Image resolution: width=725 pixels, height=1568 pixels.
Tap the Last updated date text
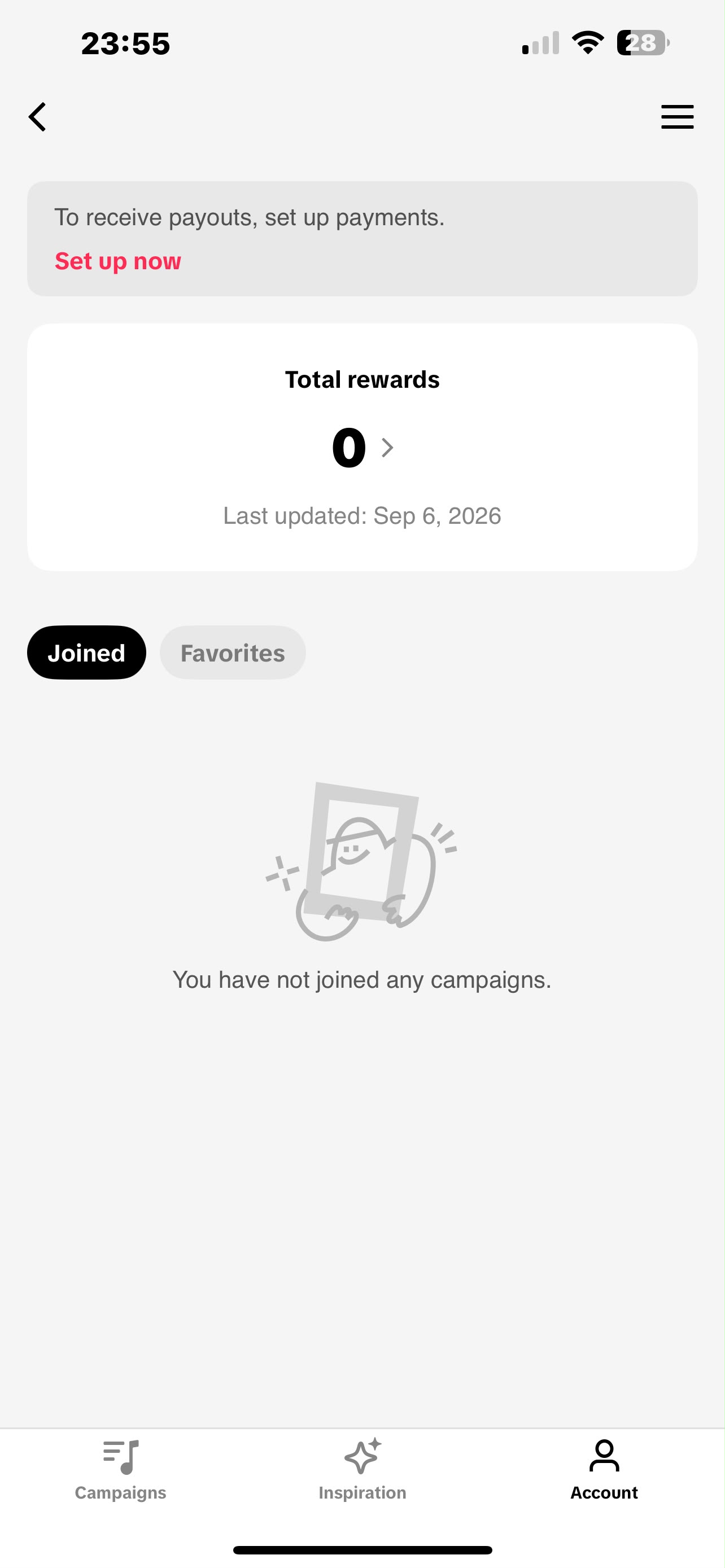(362, 516)
